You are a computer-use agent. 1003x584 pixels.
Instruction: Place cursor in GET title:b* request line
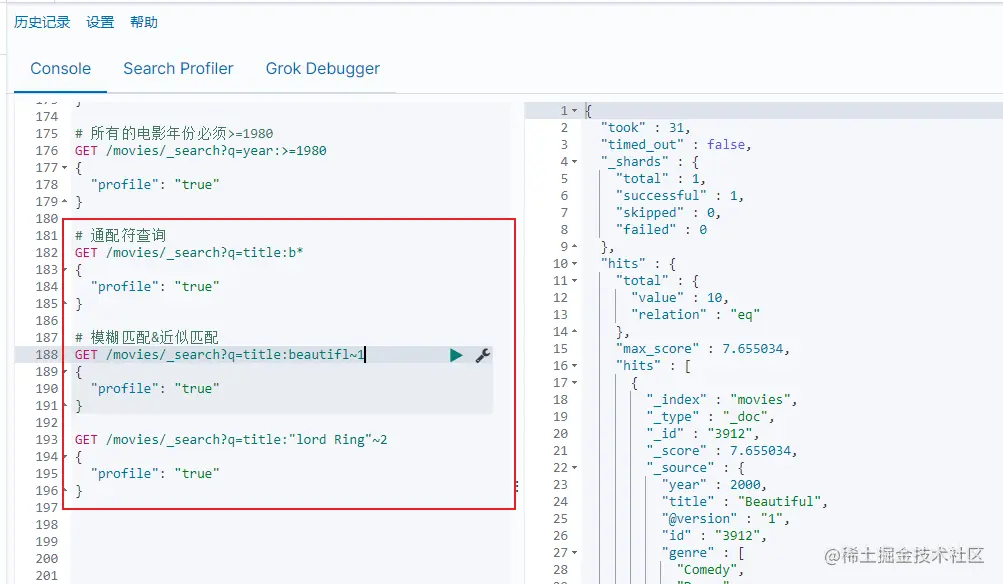[x=189, y=253]
